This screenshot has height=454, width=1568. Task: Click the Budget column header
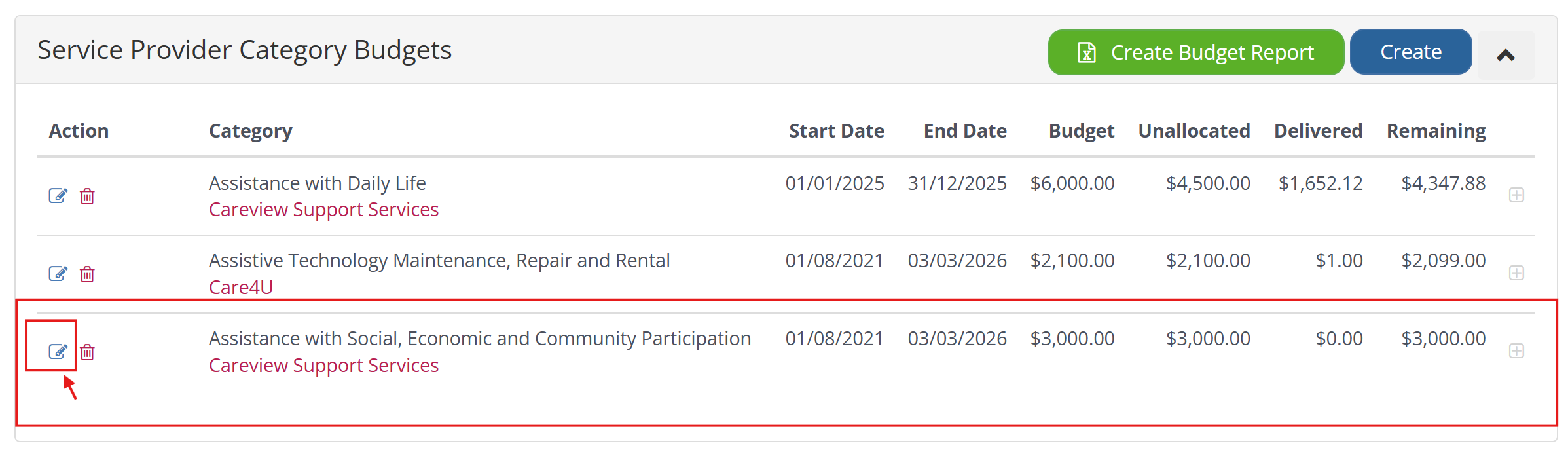(x=1081, y=131)
